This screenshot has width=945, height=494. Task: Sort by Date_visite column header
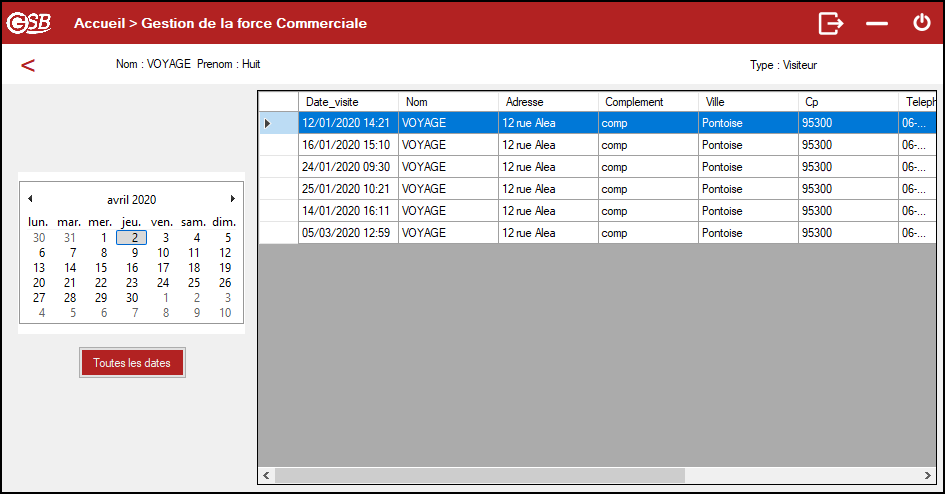348,102
